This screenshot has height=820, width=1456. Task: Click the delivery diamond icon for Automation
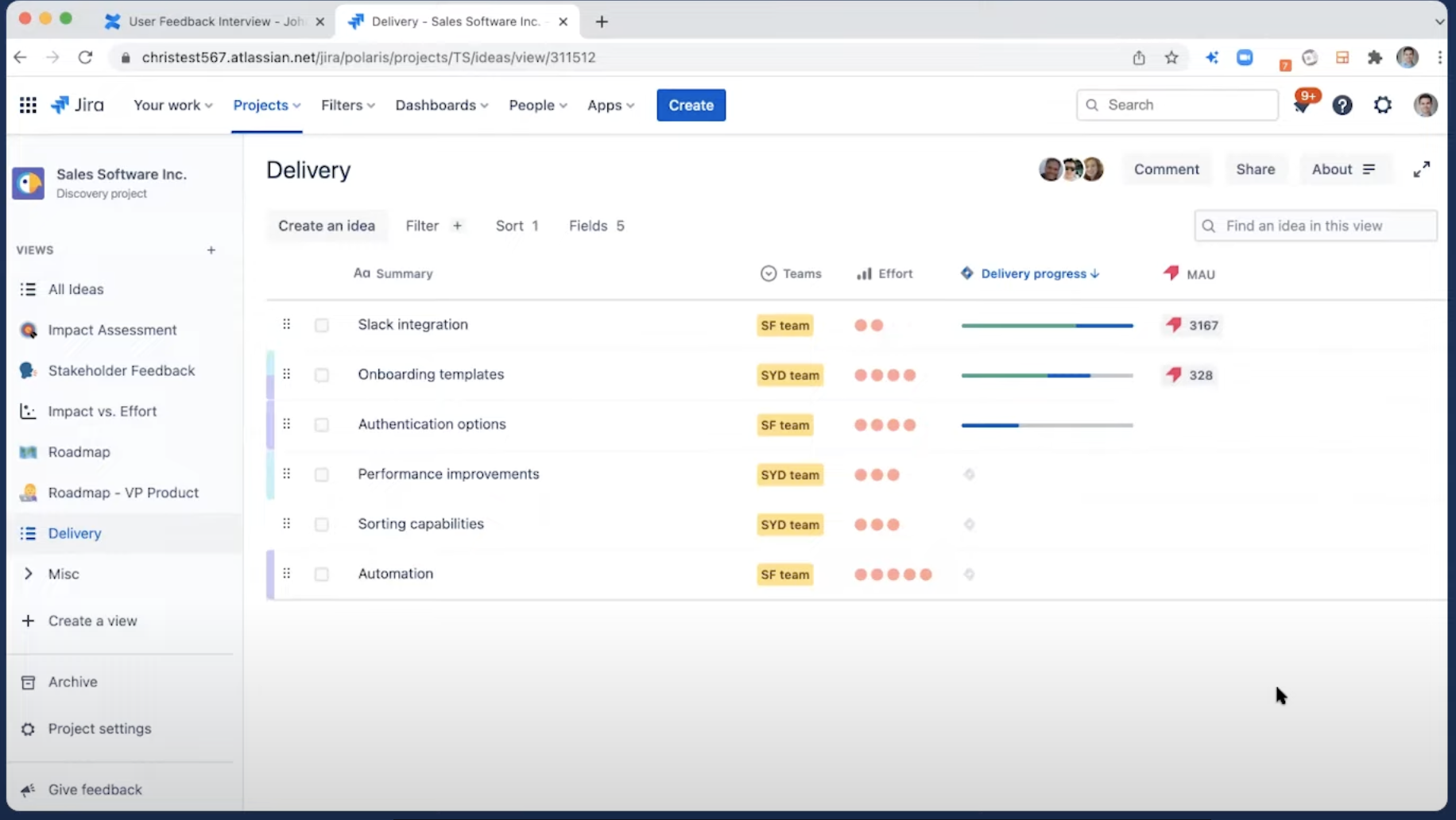point(969,574)
